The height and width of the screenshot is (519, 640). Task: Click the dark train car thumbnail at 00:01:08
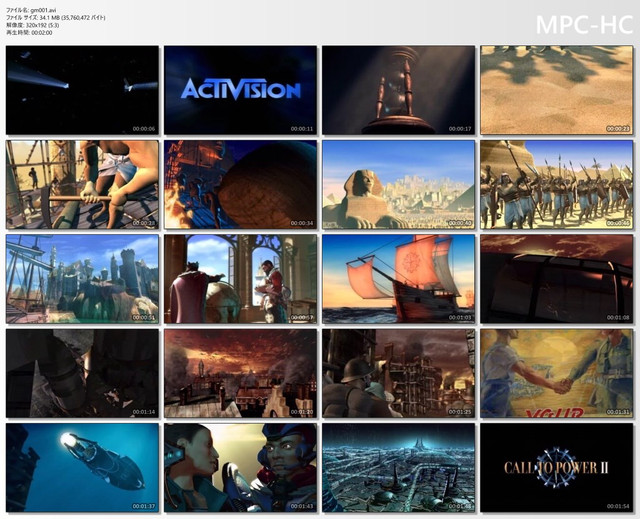point(557,279)
